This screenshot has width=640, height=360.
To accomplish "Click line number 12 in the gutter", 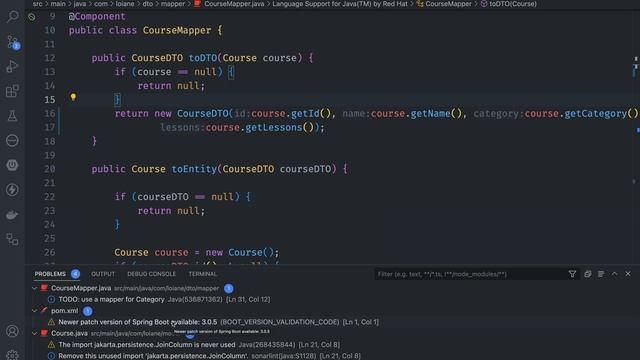I will point(49,58).
